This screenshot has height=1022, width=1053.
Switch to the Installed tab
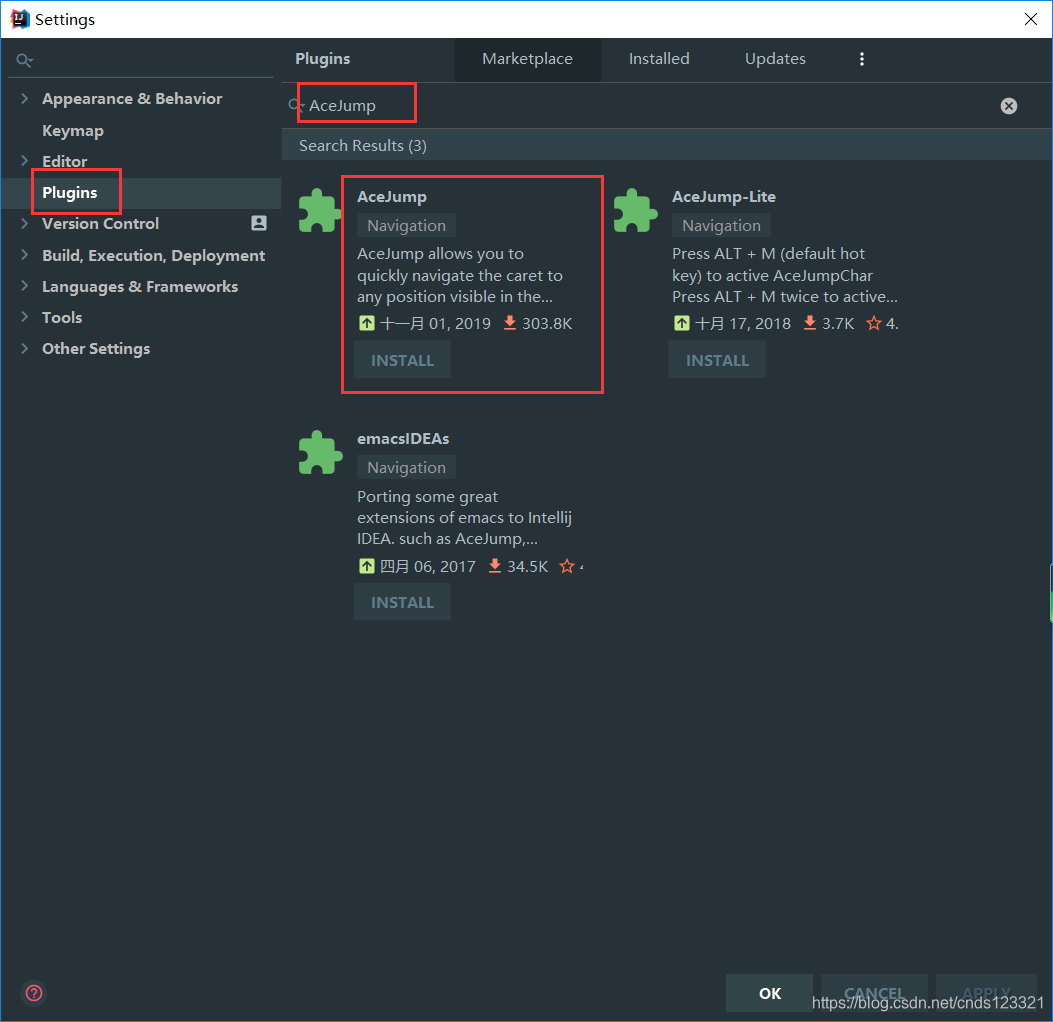pos(659,59)
